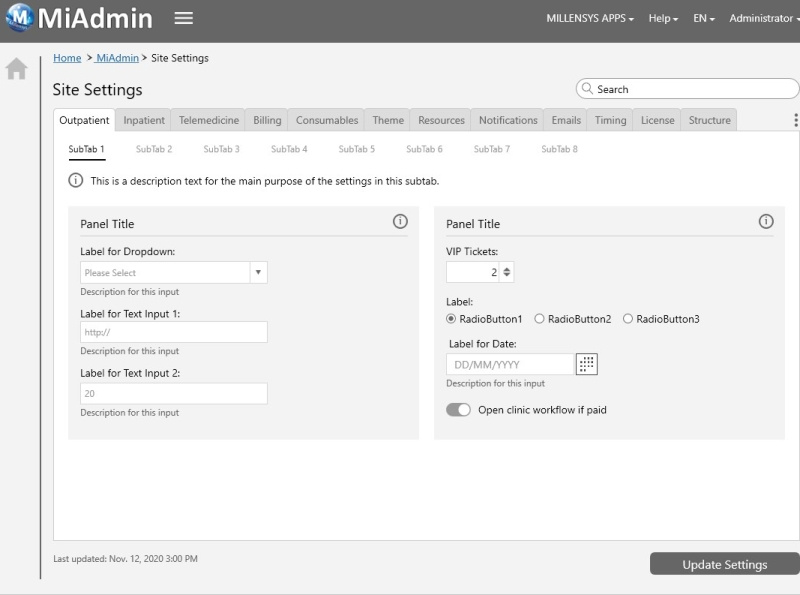
Task: Follow the Home breadcrumb link
Action: [x=67, y=58]
